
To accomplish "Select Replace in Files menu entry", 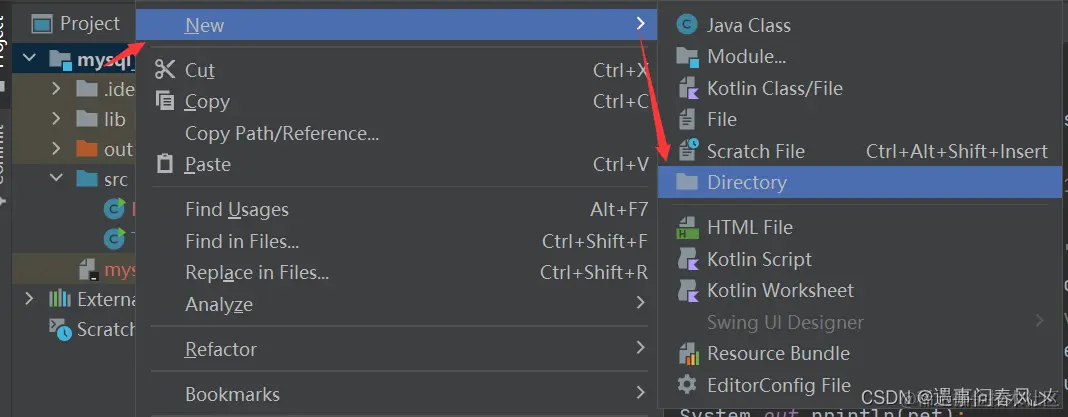I will click(x=396, y=273).
